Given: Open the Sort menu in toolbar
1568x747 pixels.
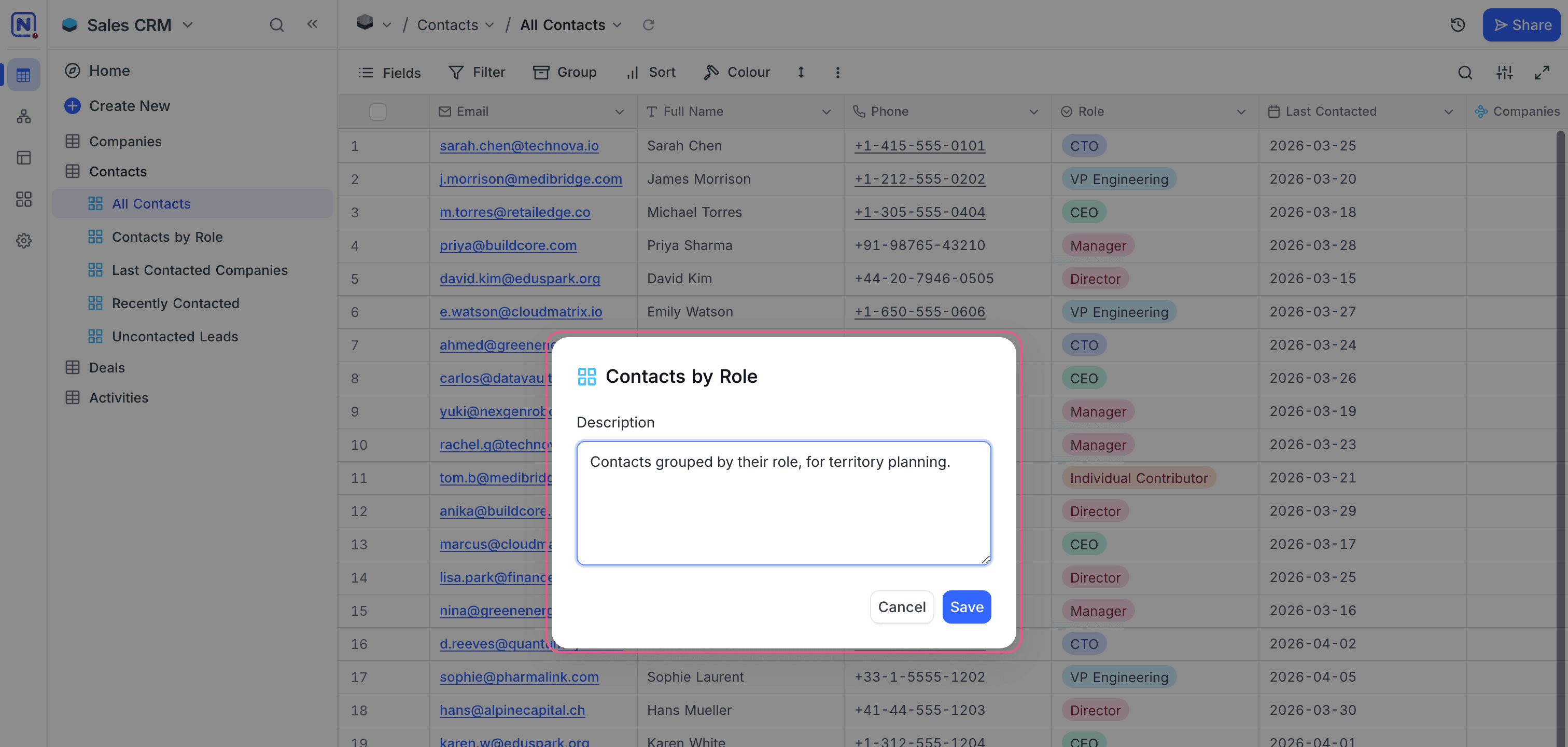Looking at the screenshot, I should click(x=651, y=73).
